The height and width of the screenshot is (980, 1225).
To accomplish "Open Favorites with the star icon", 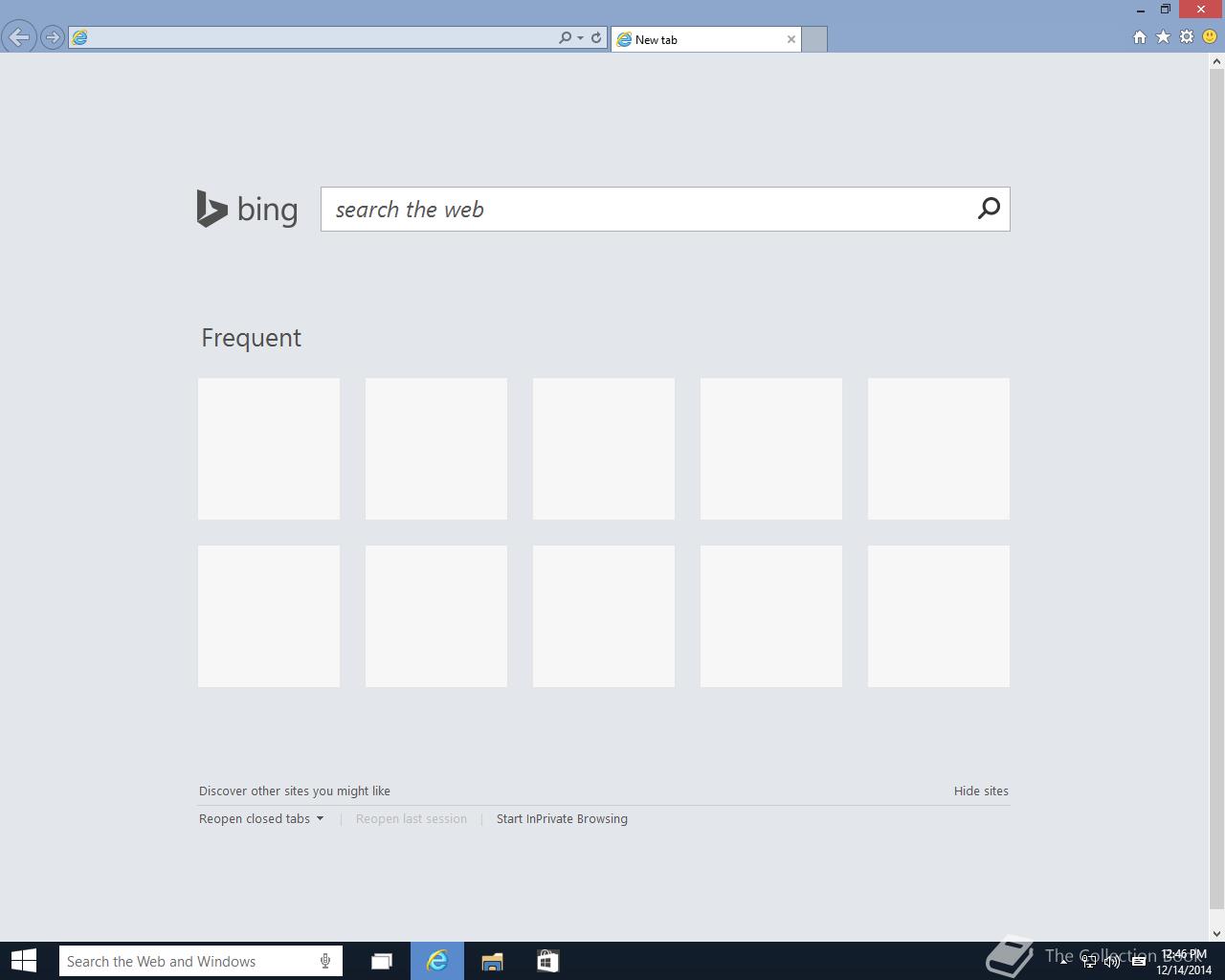I will pos(1163,36).
